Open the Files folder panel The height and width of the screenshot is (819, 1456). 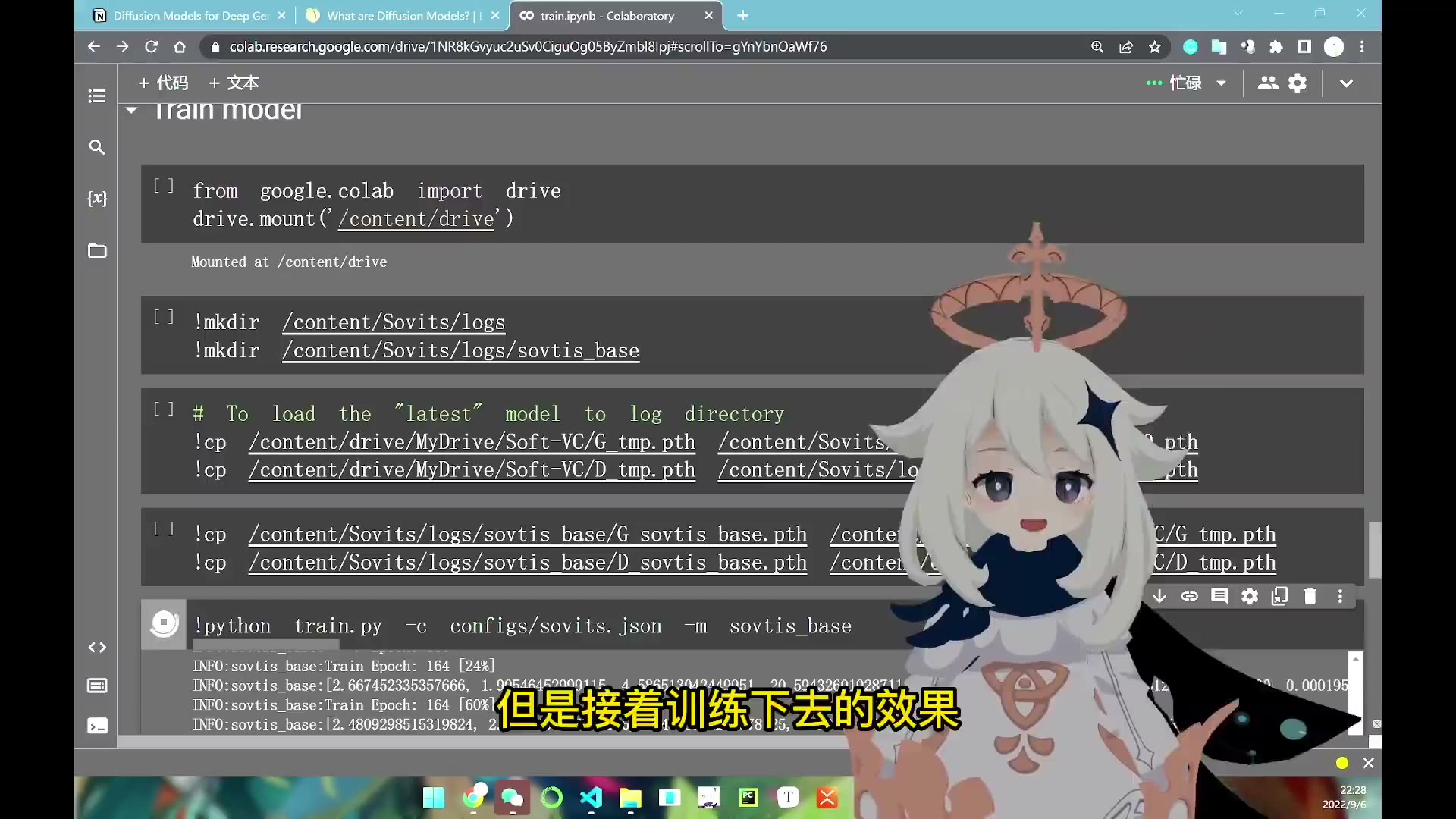[96, 251]
